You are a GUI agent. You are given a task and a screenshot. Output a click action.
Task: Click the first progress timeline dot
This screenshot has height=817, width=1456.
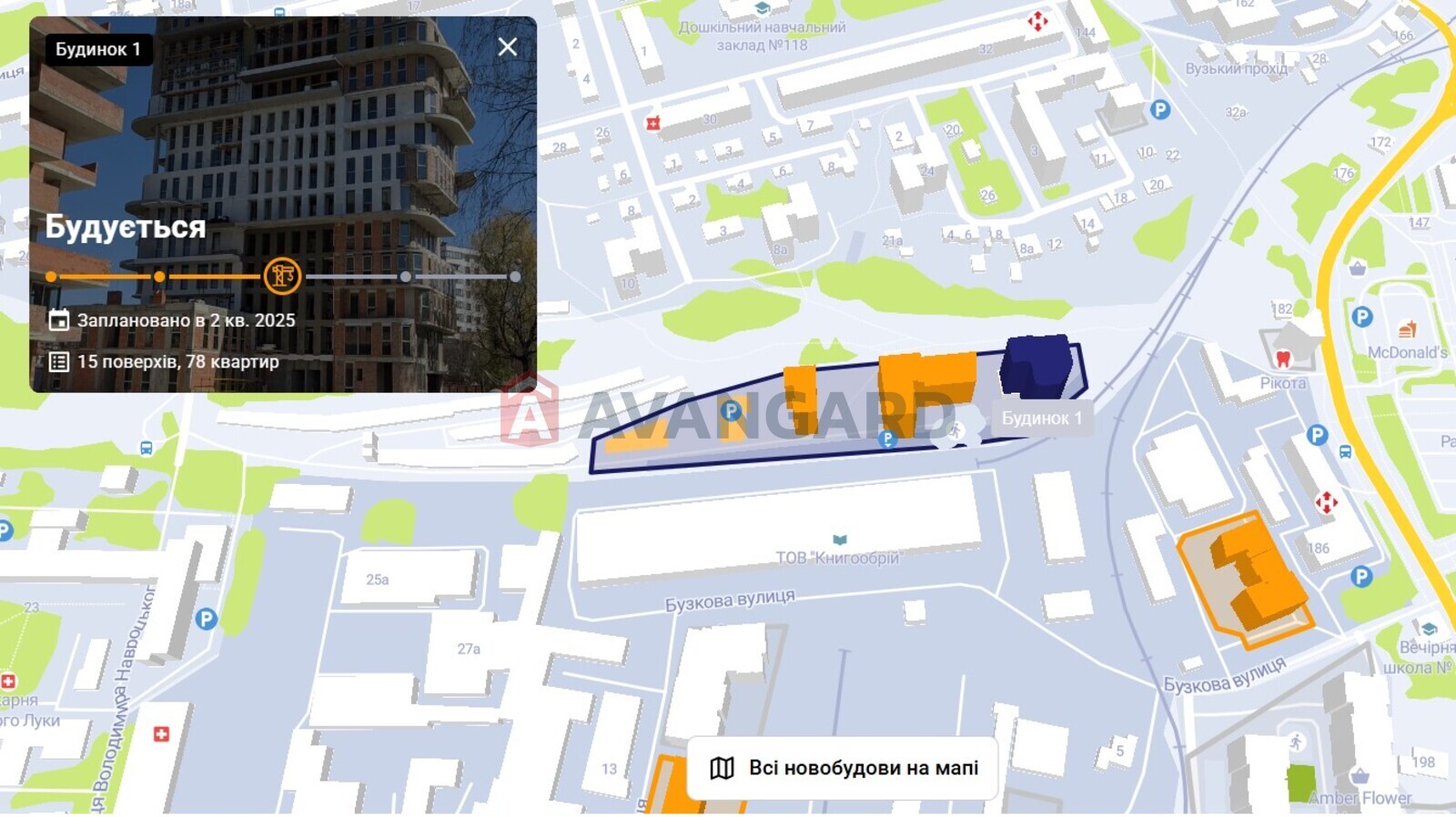coord(51,277)
